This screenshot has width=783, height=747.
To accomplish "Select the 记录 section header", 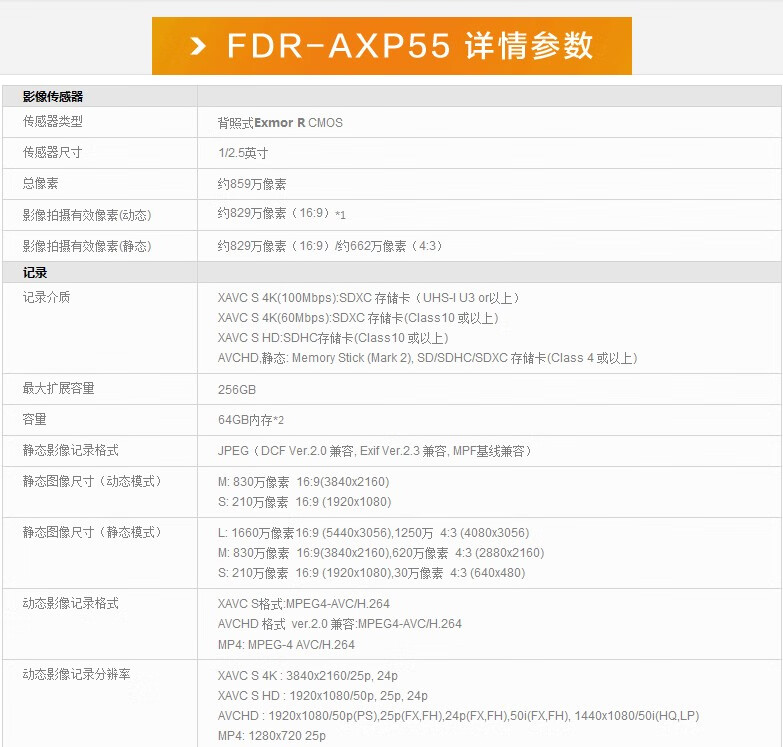I will click(35, 272).
